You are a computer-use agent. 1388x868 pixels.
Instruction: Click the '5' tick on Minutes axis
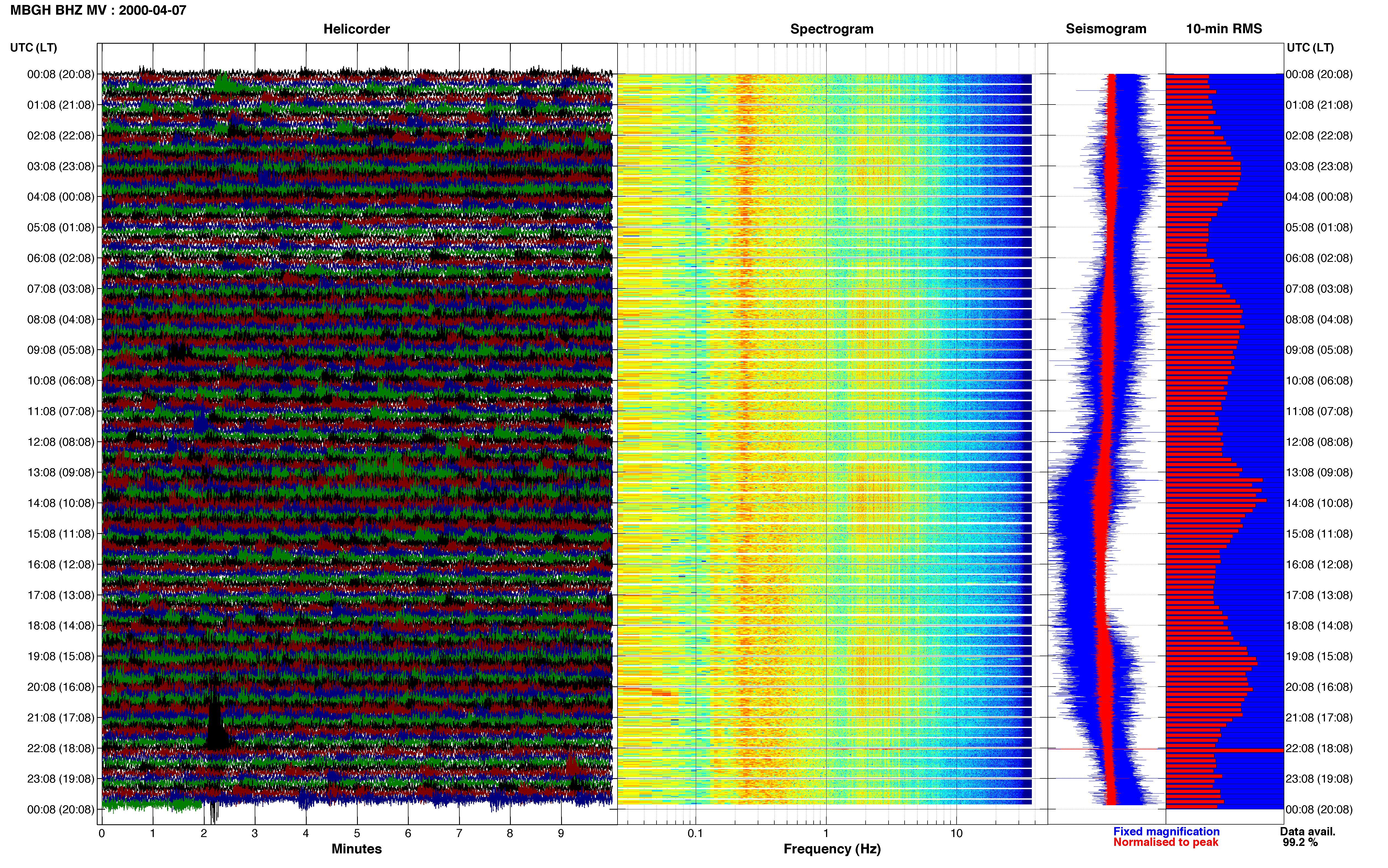point(357,833)
